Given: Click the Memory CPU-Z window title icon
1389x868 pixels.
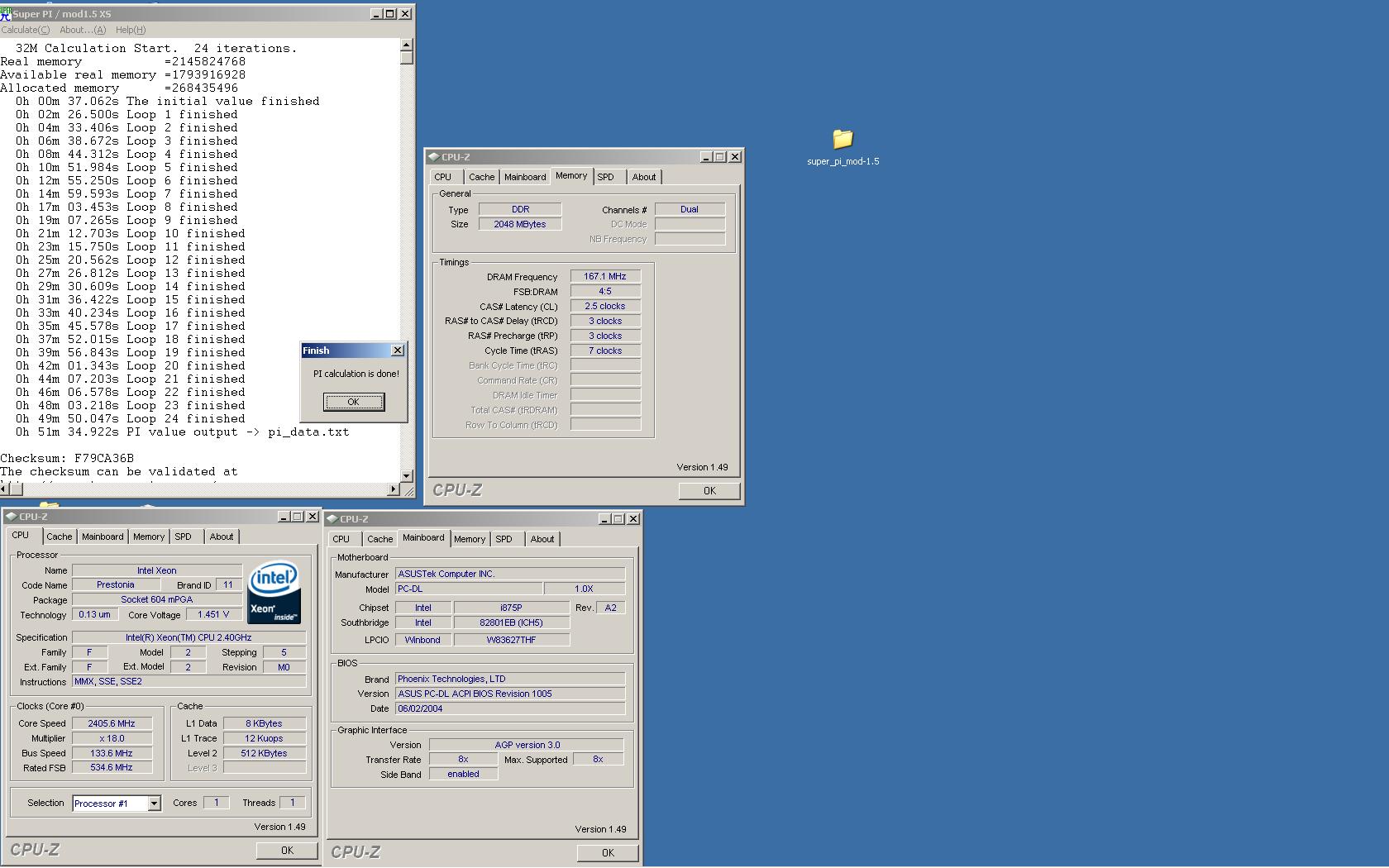Looking at the screenshot, I should [433, 156].
